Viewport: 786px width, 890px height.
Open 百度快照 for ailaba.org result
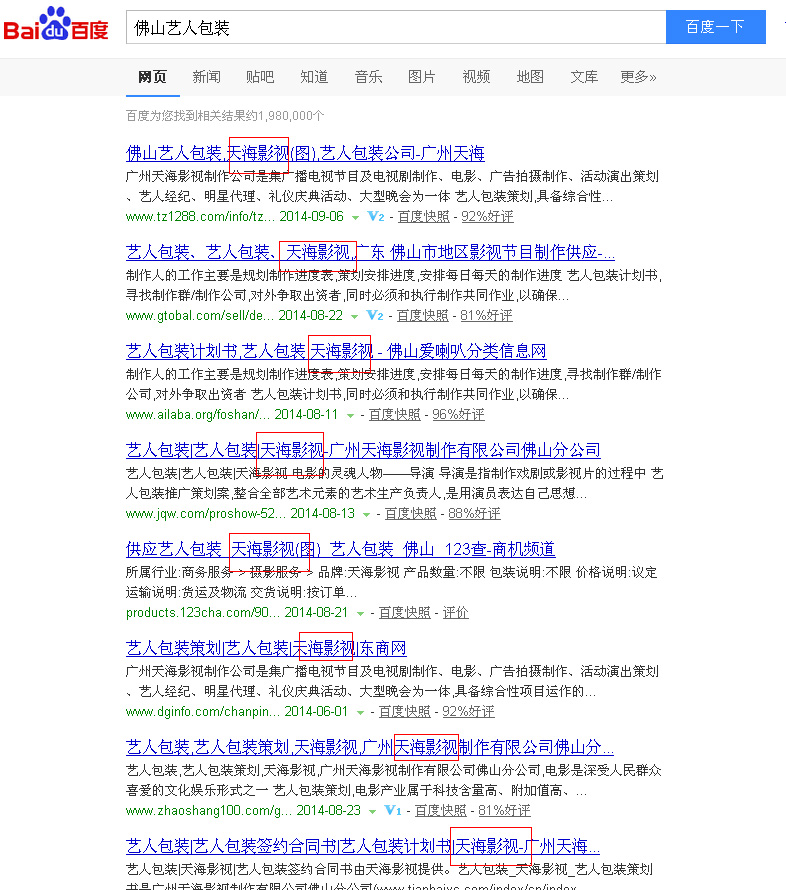tap(394, 414)
